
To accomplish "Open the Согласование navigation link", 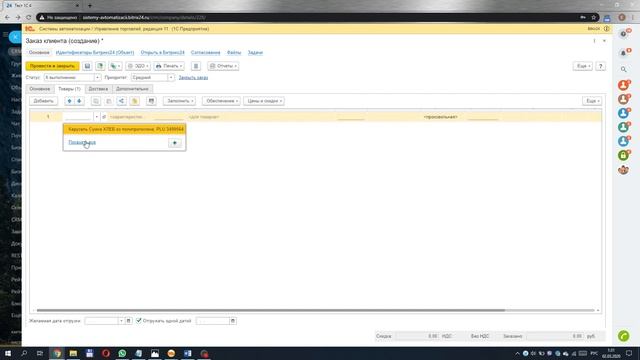I will click(x=205, y=53).
